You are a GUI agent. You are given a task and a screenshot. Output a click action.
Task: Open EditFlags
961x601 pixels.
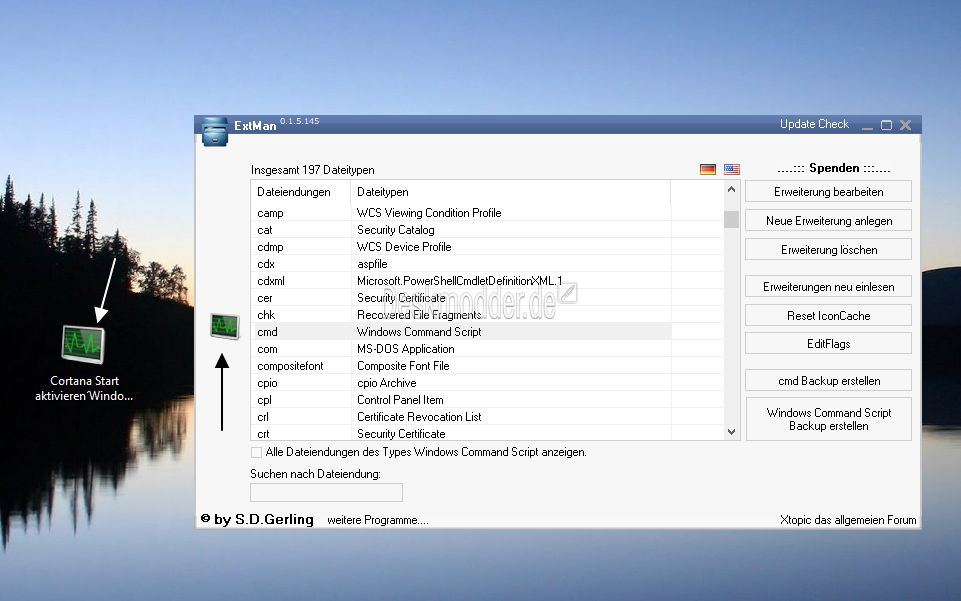828,342
